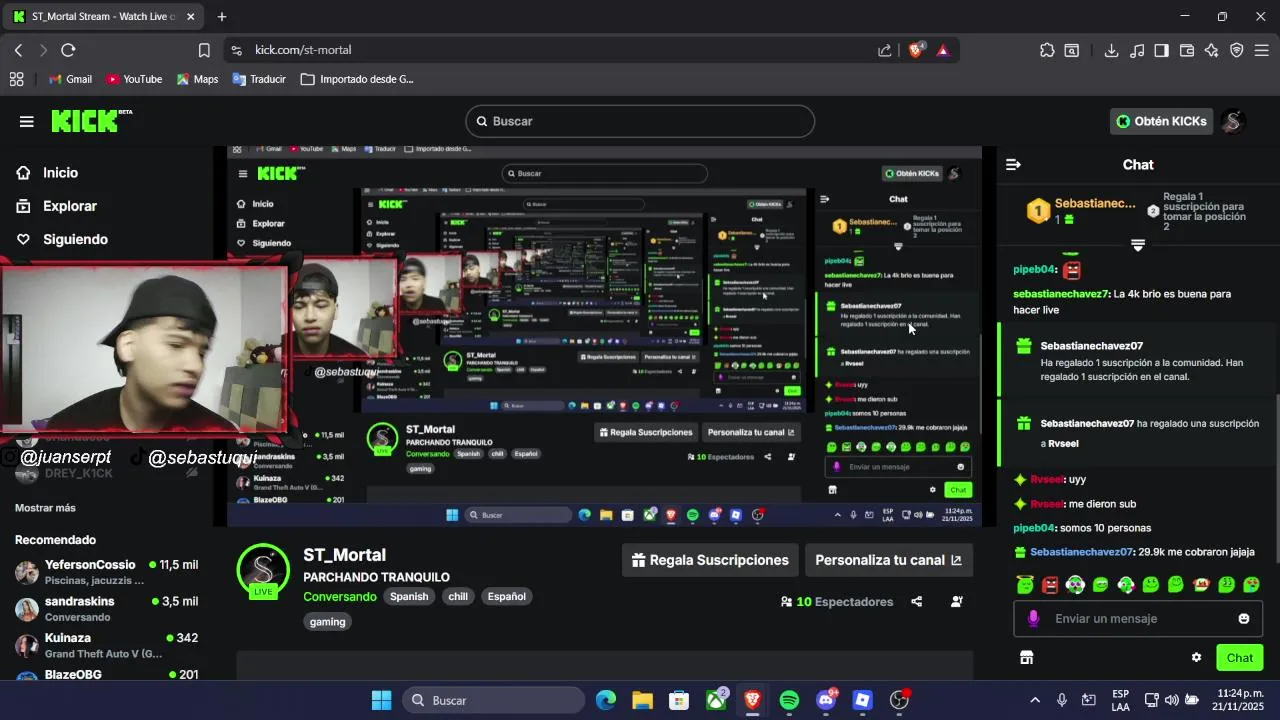The height and width of the screenshot is (720, 1280).
Task: Open the Gmail bookmark
Action: 70,79
